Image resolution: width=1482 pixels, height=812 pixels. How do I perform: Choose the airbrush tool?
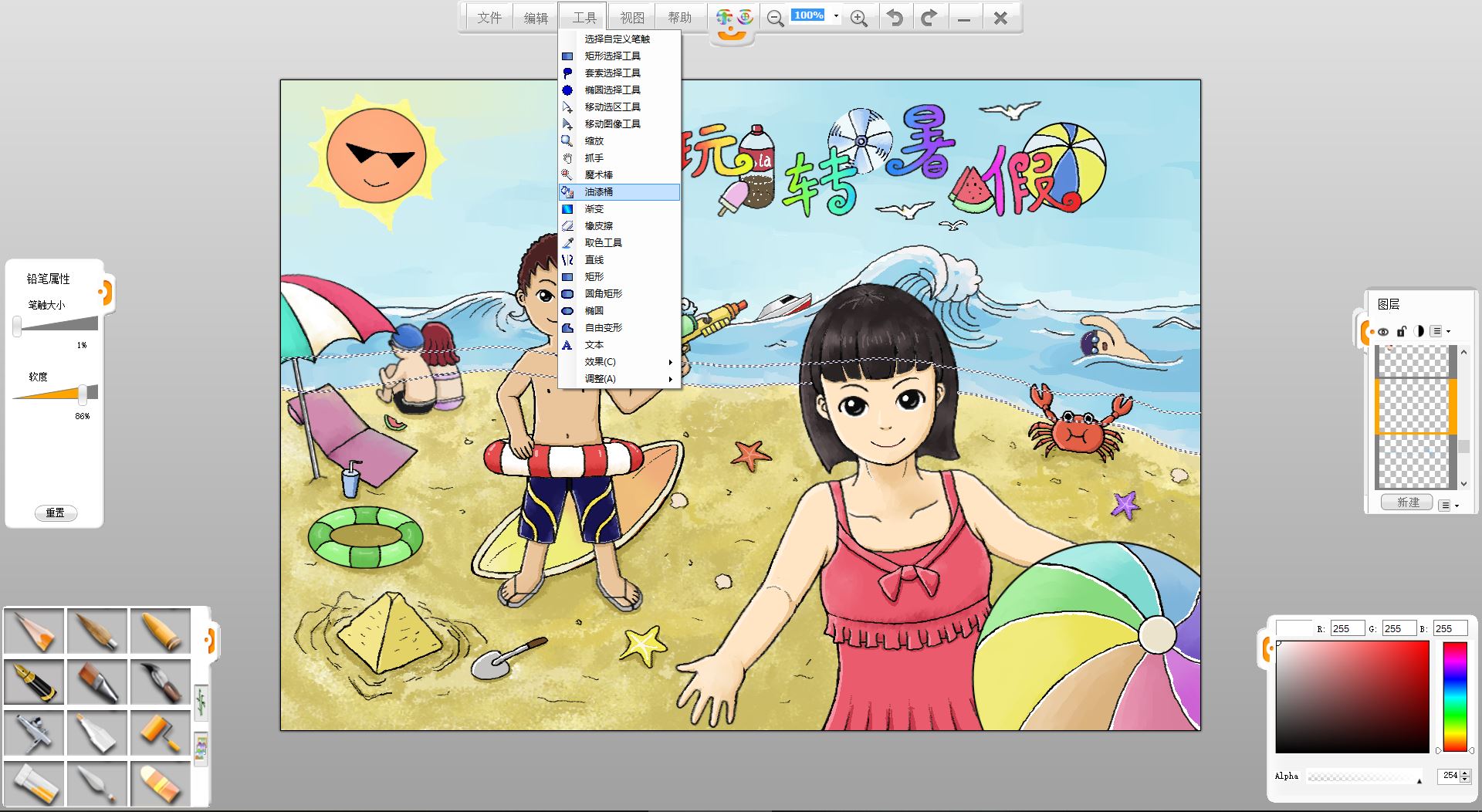pos(34,732)
